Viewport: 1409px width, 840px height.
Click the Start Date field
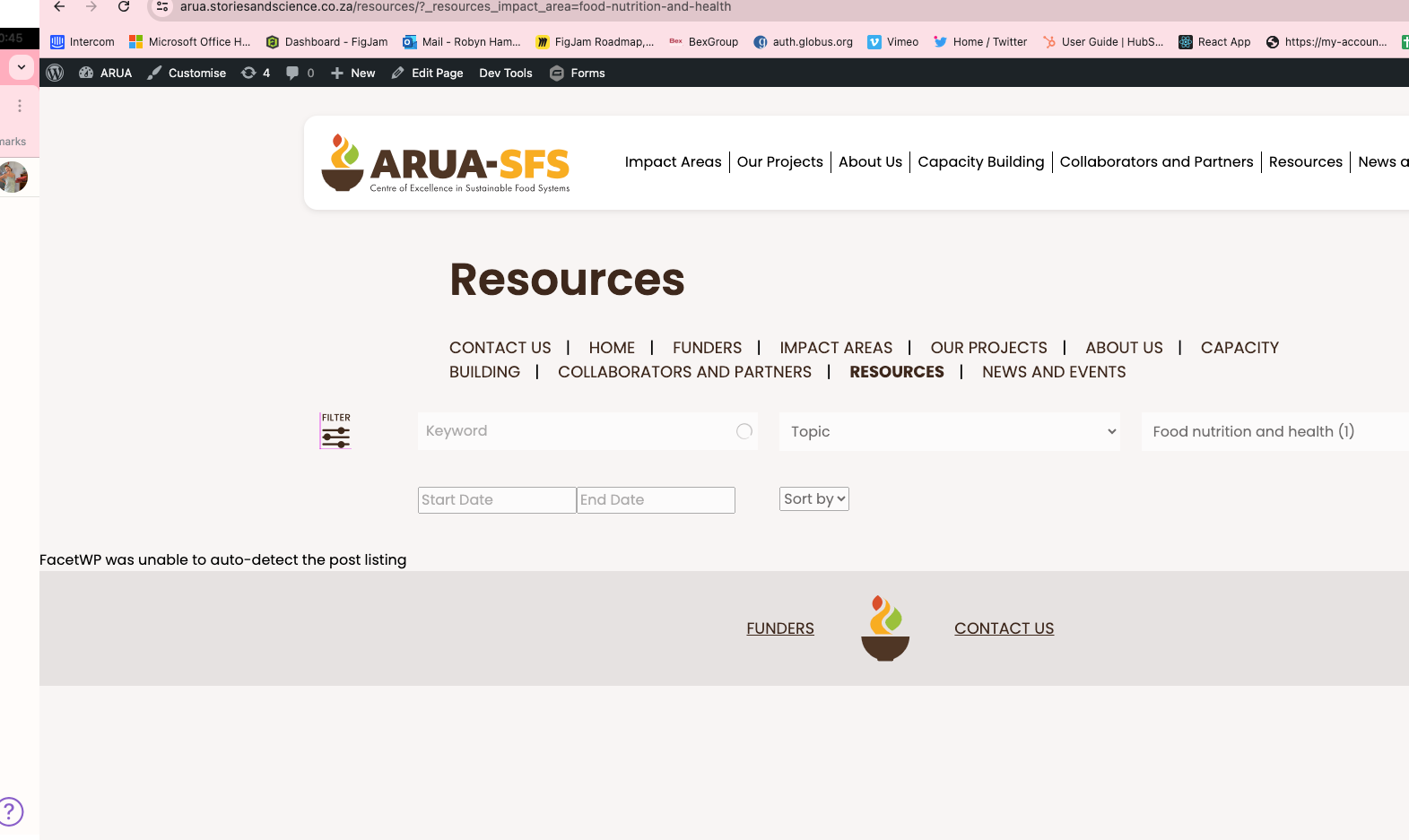[496, 500]
